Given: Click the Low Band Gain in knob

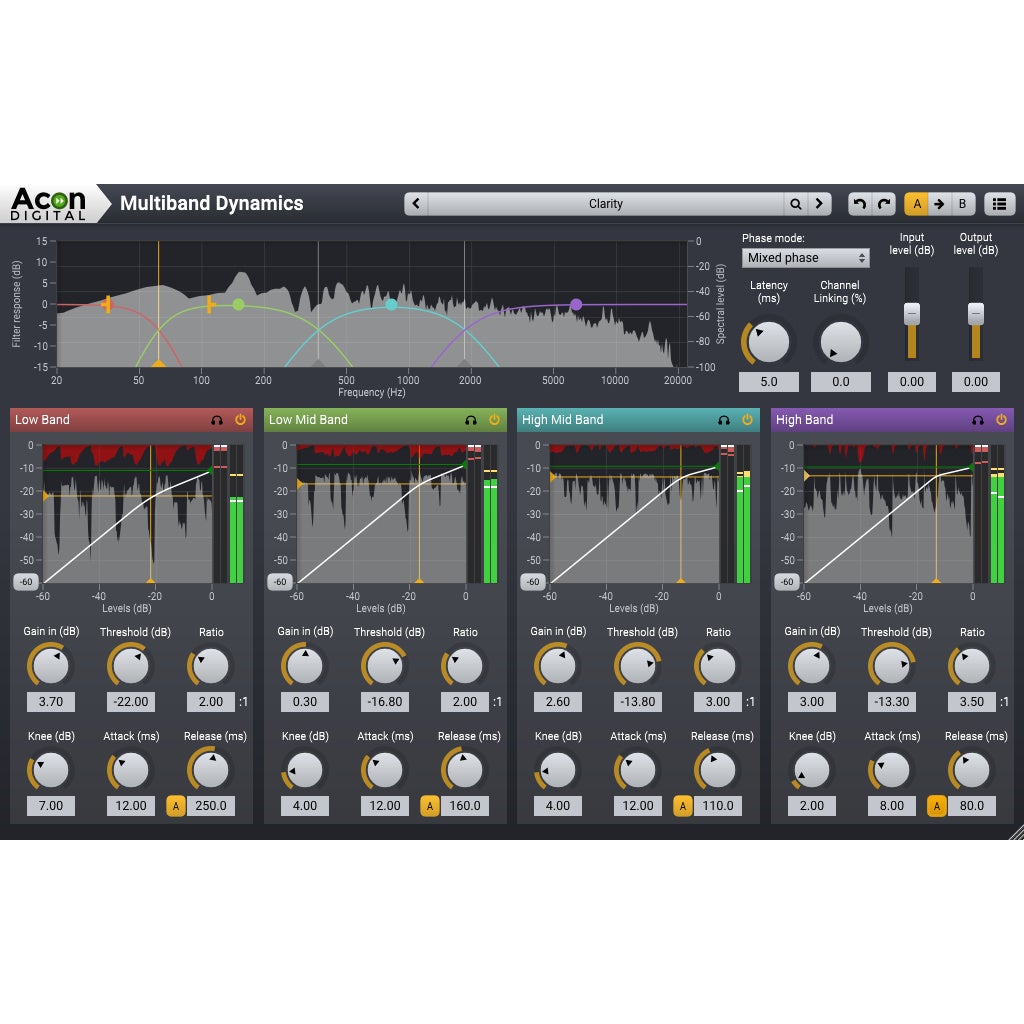Looking at the screenshot, I should coord(51,666).
